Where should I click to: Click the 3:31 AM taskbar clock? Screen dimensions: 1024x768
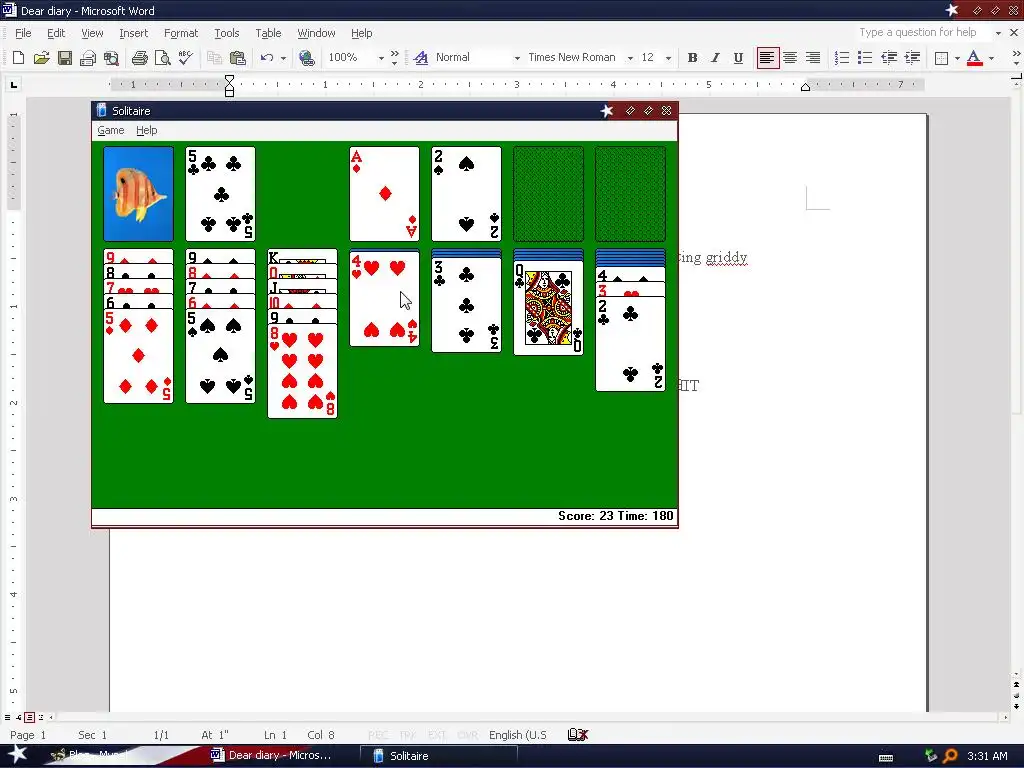[x=987, y=756]
